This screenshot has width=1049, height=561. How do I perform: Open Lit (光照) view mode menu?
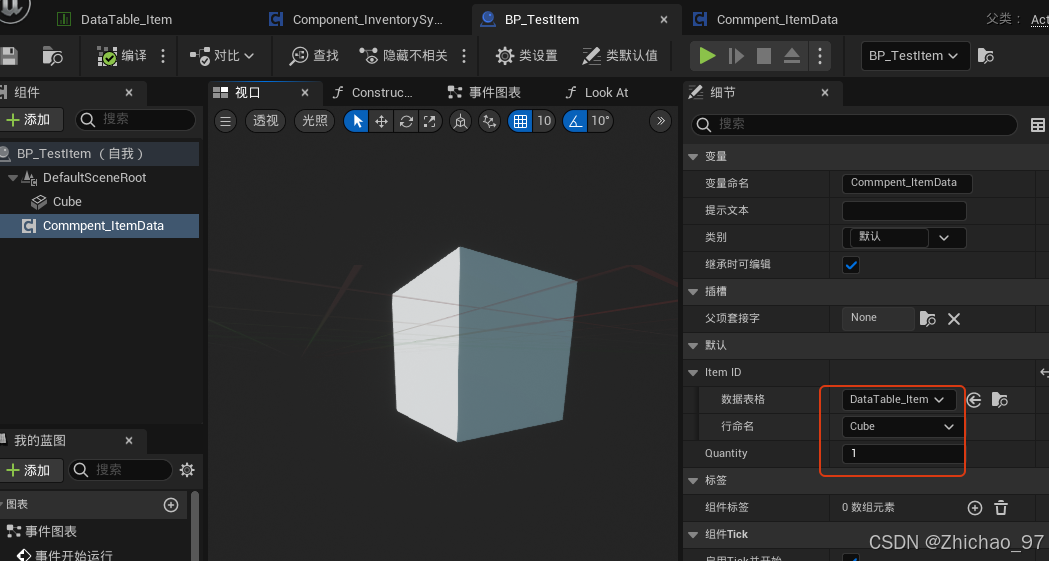(x=314, y=121)
